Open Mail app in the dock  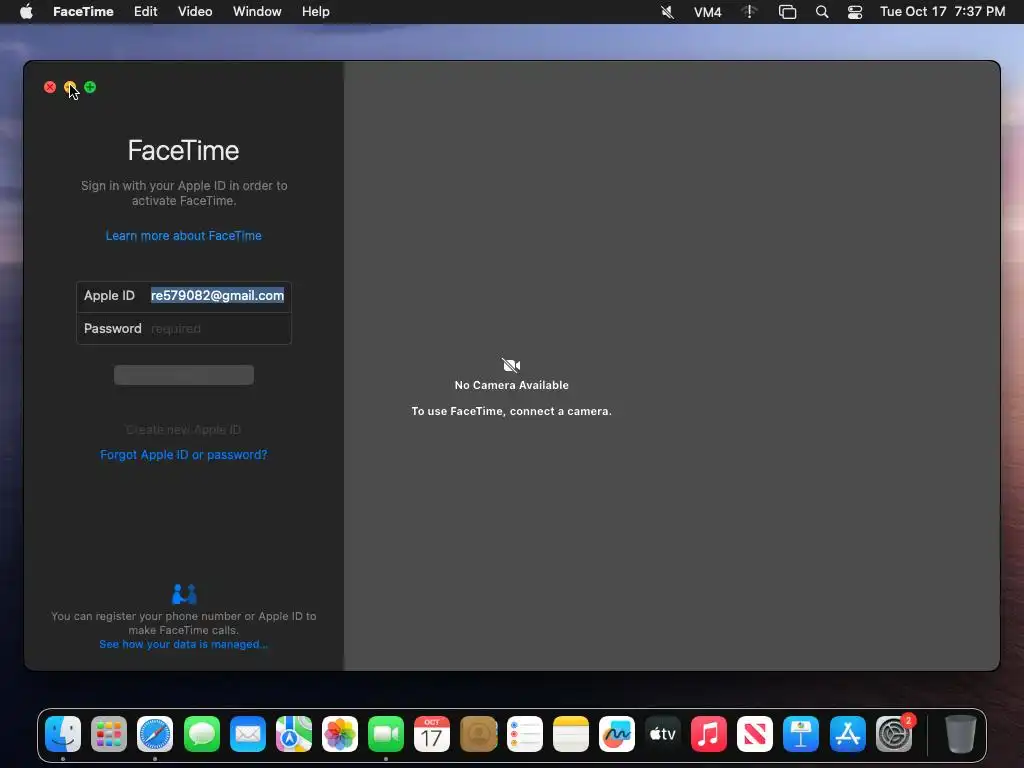click(248, 734)
